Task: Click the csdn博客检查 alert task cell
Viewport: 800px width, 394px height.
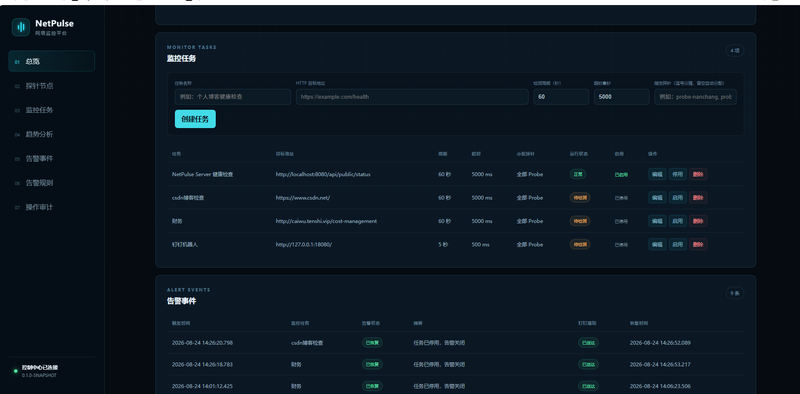Action: [x=307, y=342]
